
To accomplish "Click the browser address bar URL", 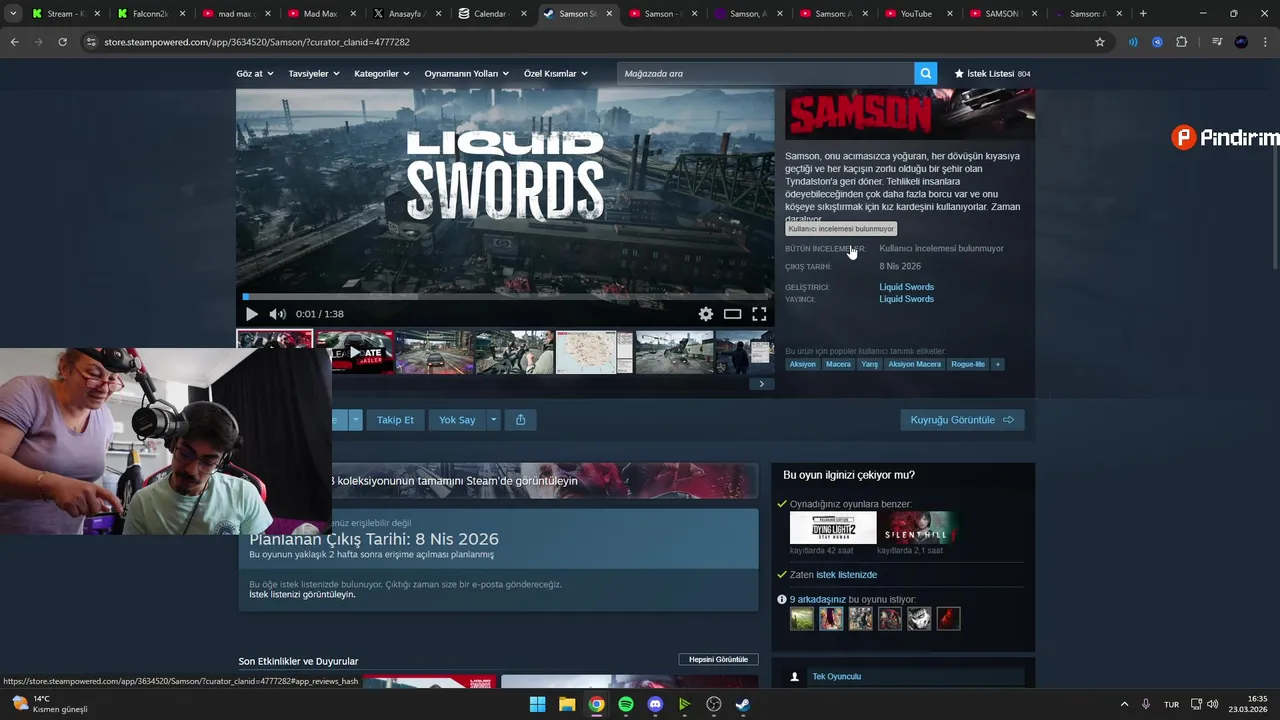I will 257,42.
